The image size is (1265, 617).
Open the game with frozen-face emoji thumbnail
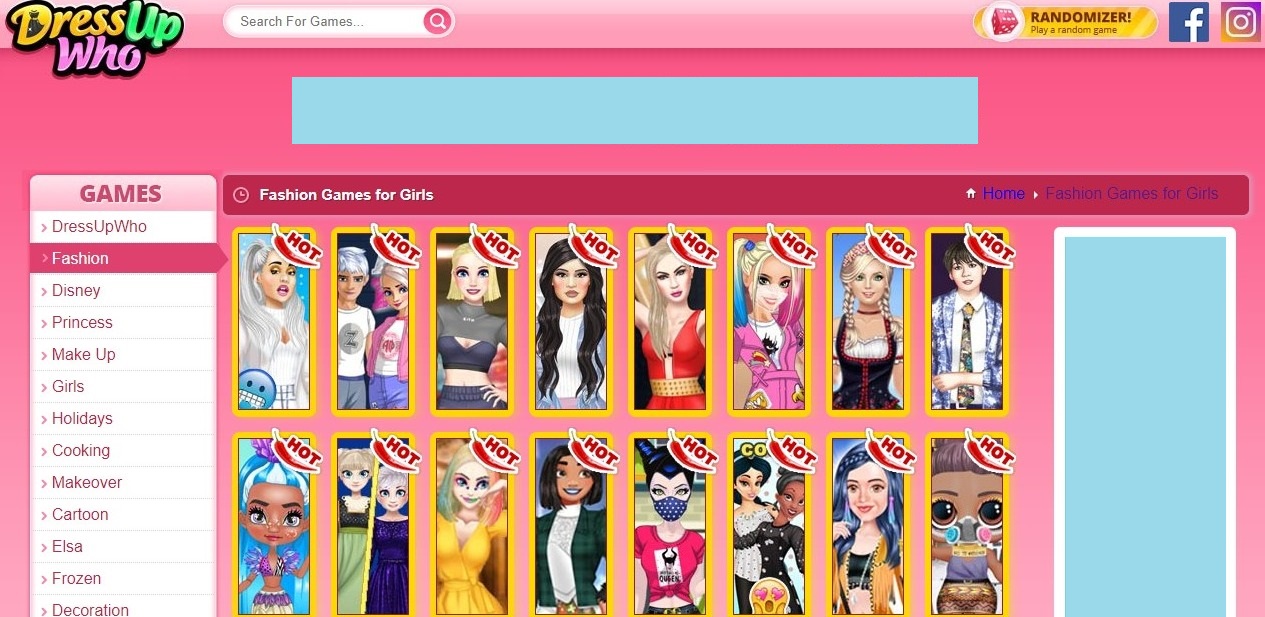[x=274, y=322]
